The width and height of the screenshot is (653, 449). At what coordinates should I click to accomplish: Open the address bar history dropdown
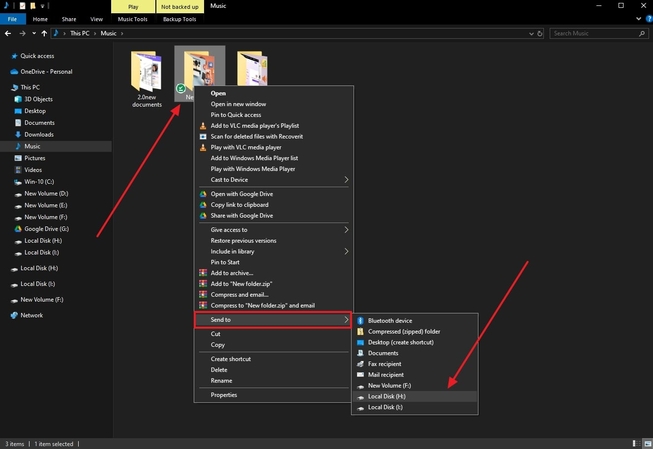pyautogui.click(x=524, y=33)
